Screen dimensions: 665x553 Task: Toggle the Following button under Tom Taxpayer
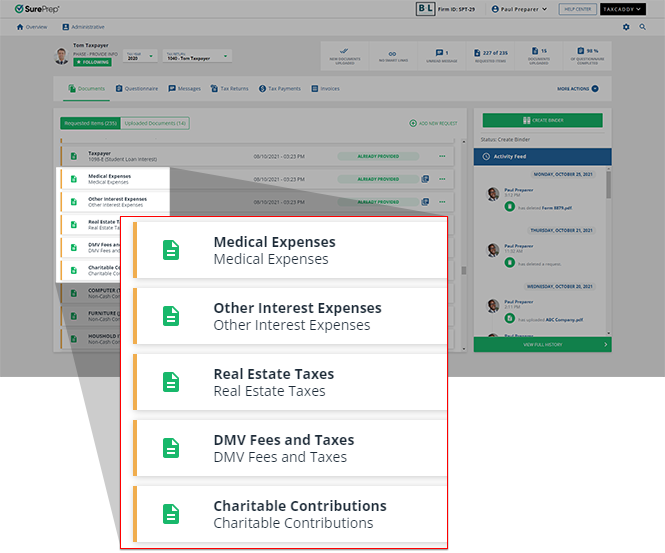tap(92, 62)
